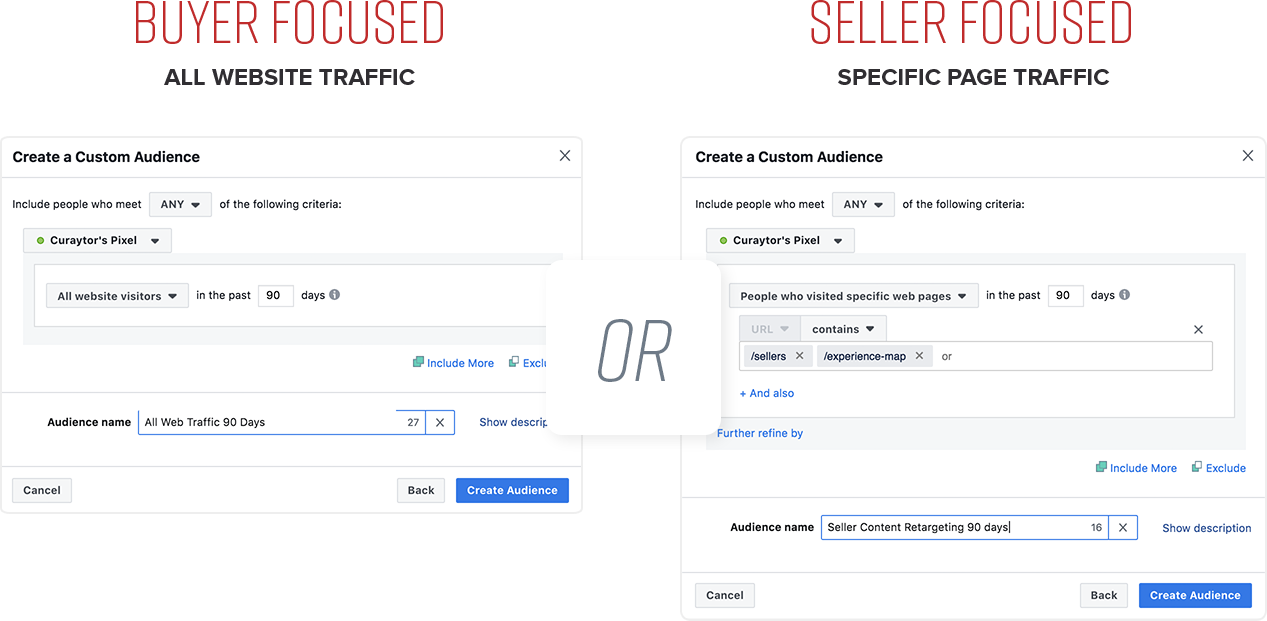Clear the All Web Traffic 90 Days name
Viewport: 1267px width, 621px height.
pos(440,422)
